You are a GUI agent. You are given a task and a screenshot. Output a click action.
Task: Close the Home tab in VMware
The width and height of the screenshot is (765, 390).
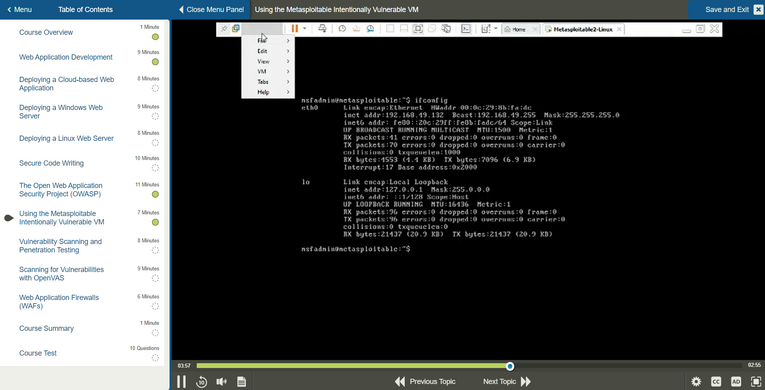tap(534, 29)
